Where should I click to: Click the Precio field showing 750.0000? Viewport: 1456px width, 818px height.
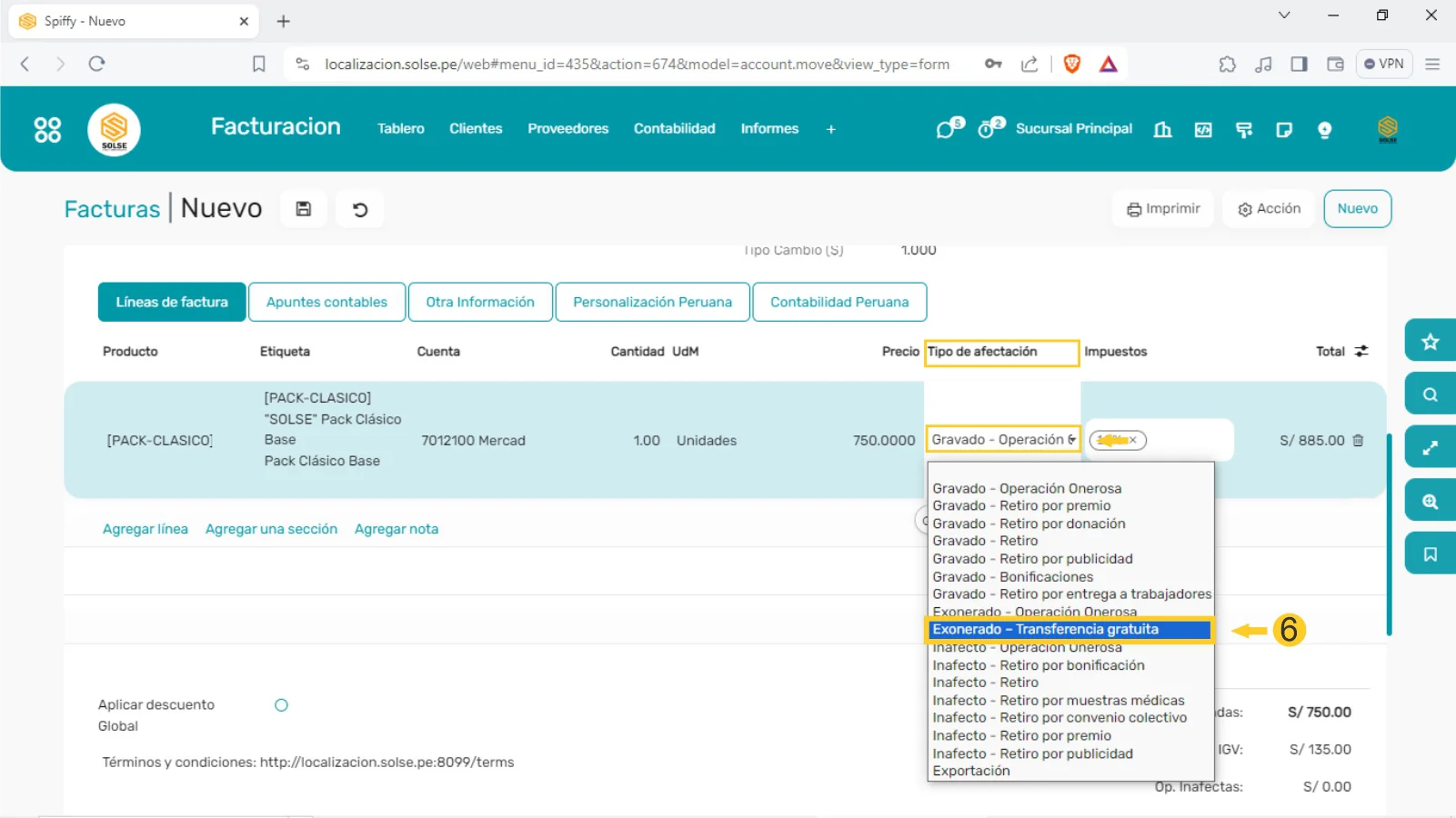tap(883, 441)
